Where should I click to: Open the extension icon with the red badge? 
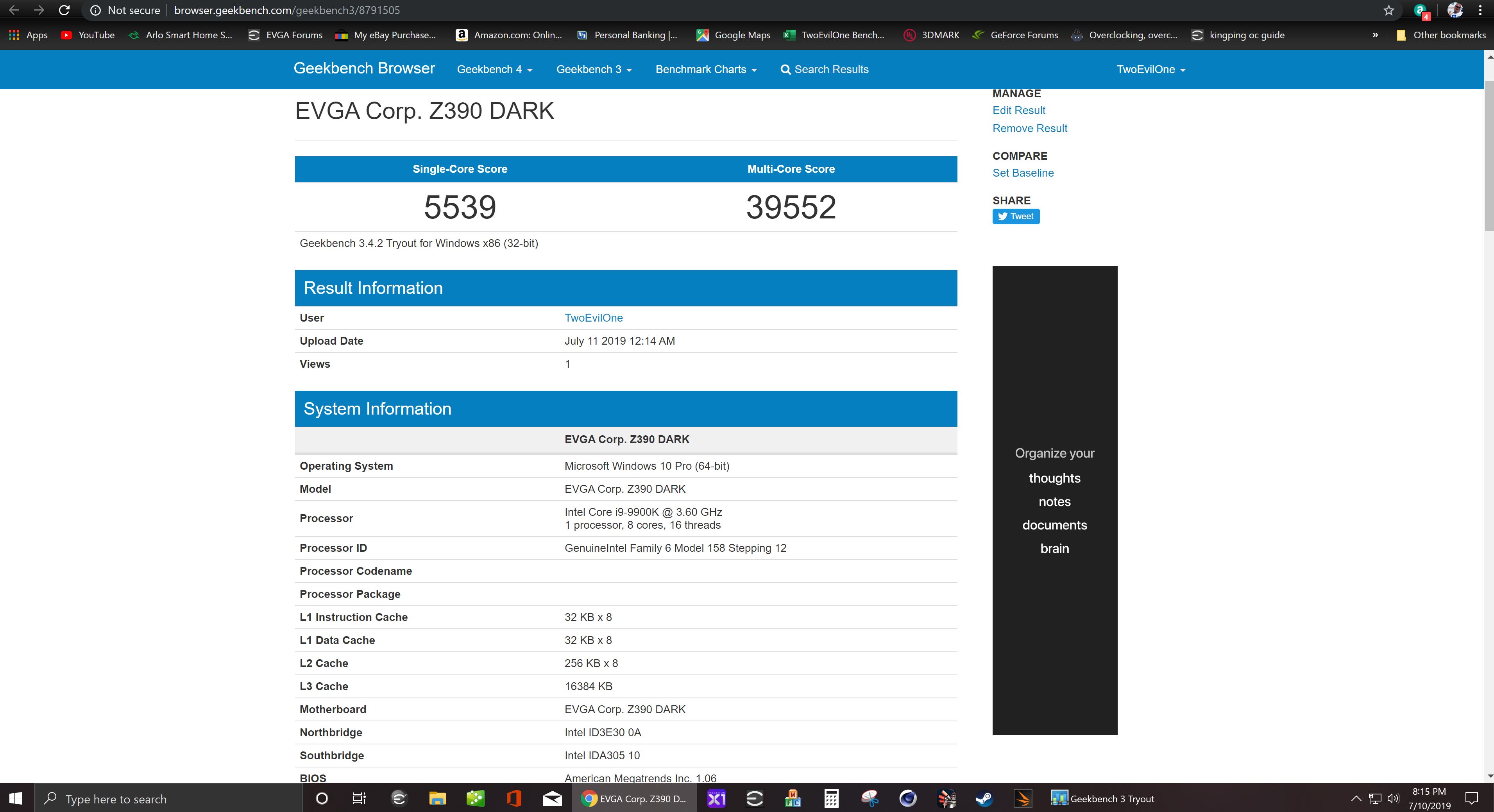coord(1421,11)
